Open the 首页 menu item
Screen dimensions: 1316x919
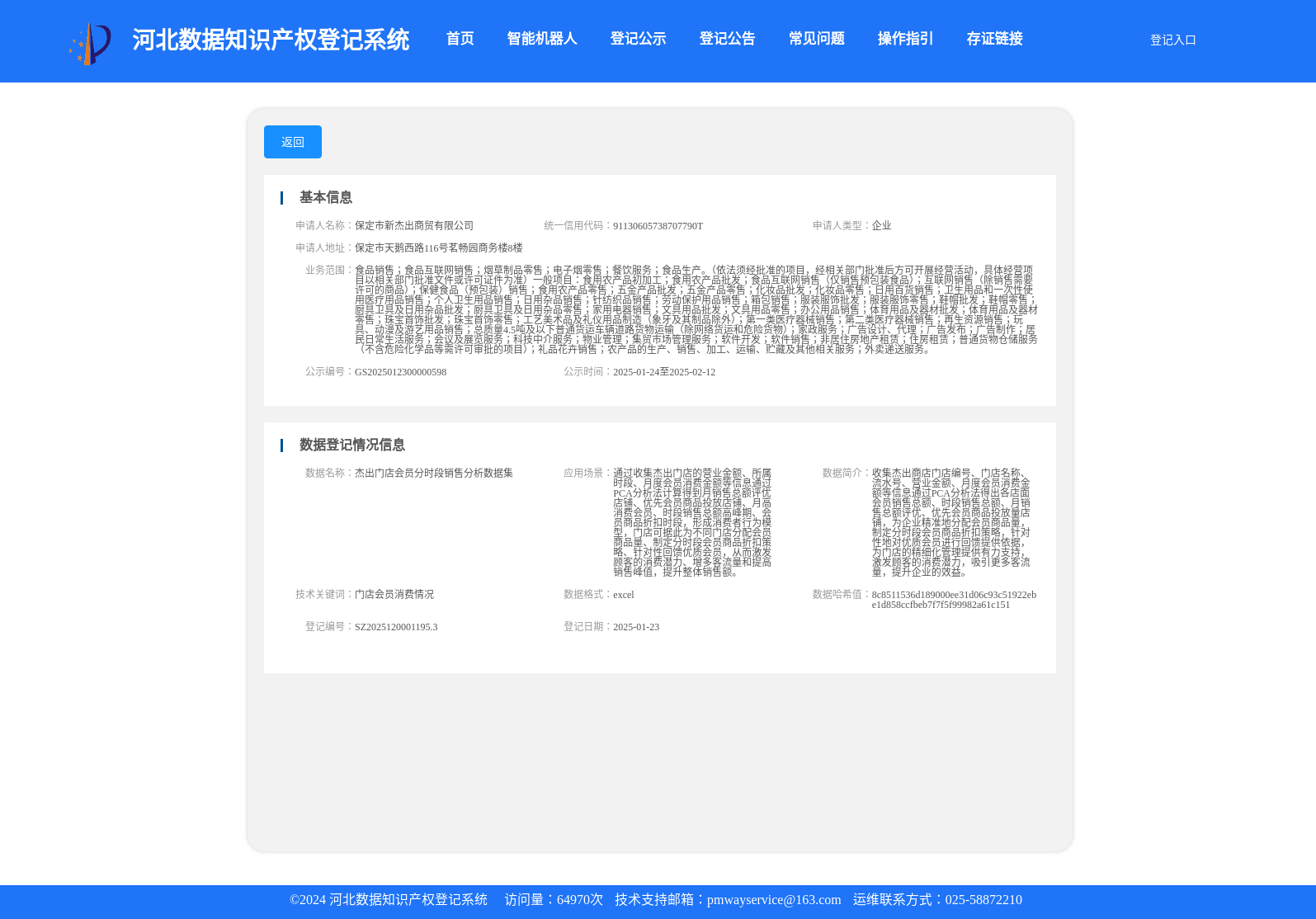click(460, 39)
